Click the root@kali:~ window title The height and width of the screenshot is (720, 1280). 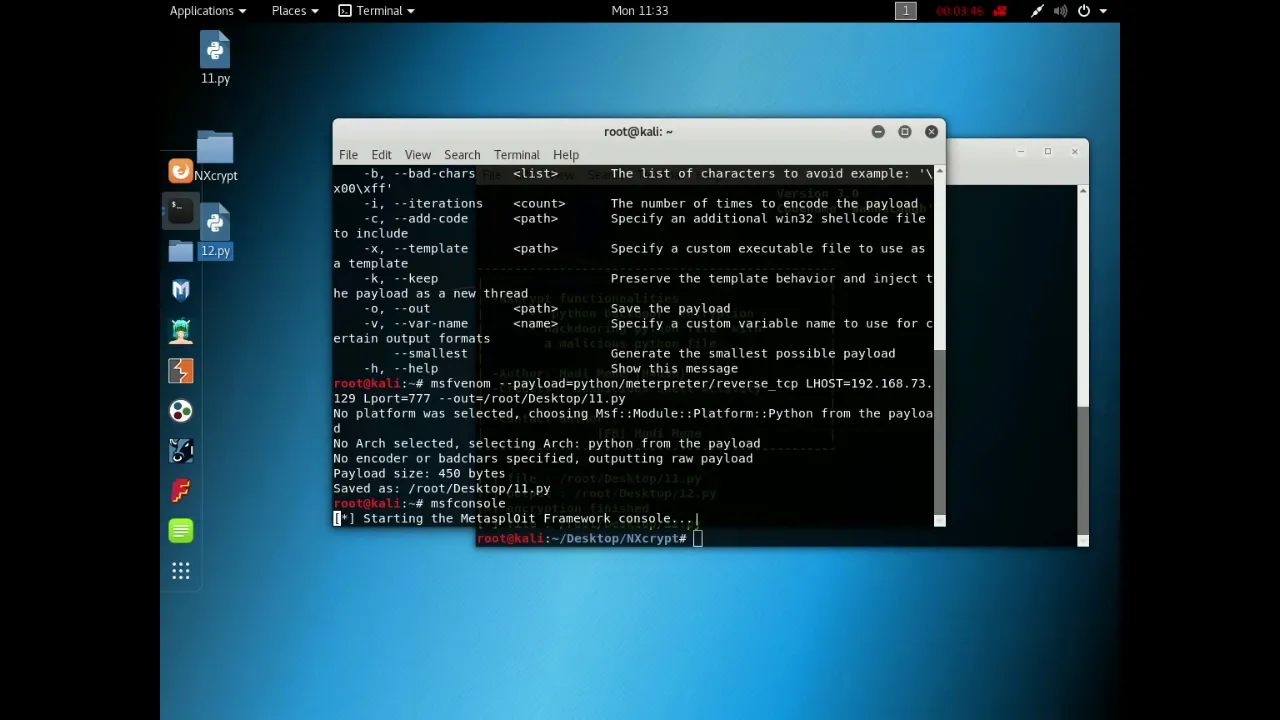[638, 132]
